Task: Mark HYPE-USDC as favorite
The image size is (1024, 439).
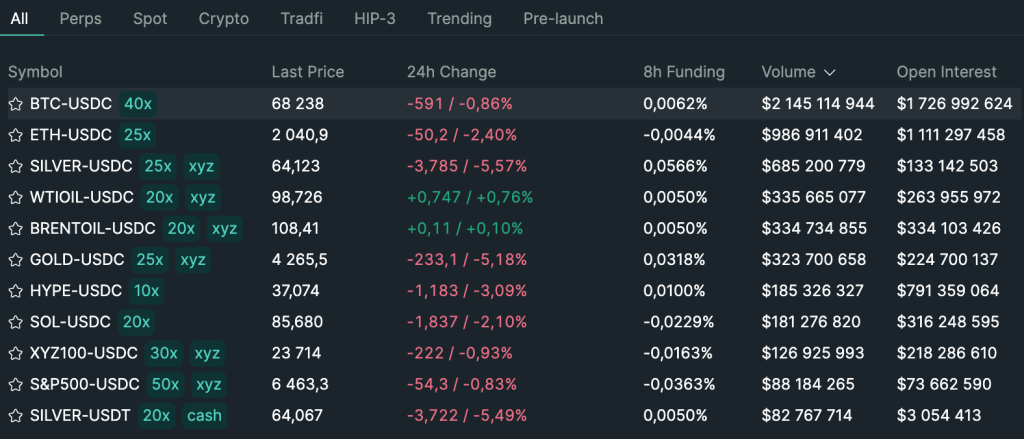Action: [15, 291]
